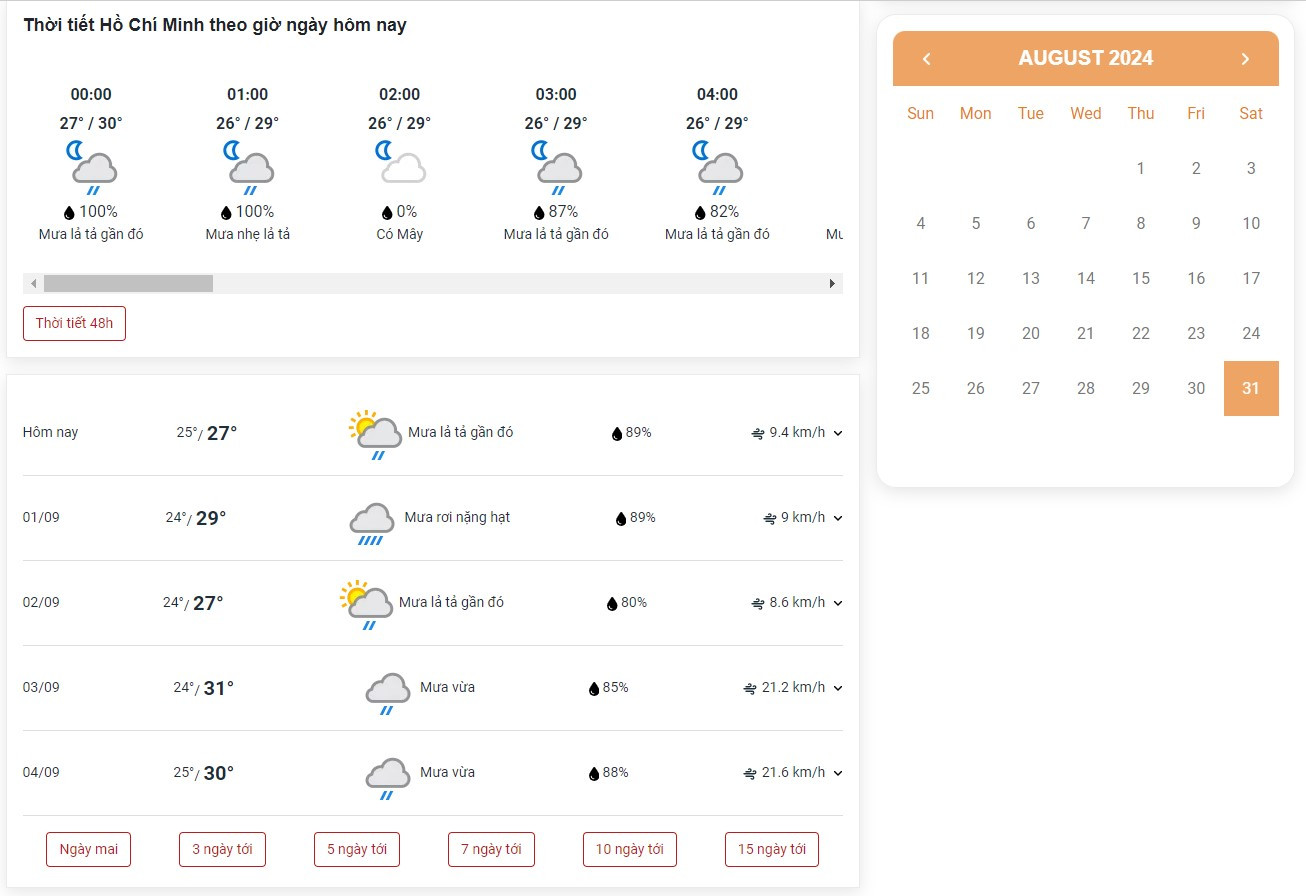The image size is (1306, 896).
Task: Click the wind icon beside 8.6 km/h
Action: pyautogui.click(x=758, y=603)
